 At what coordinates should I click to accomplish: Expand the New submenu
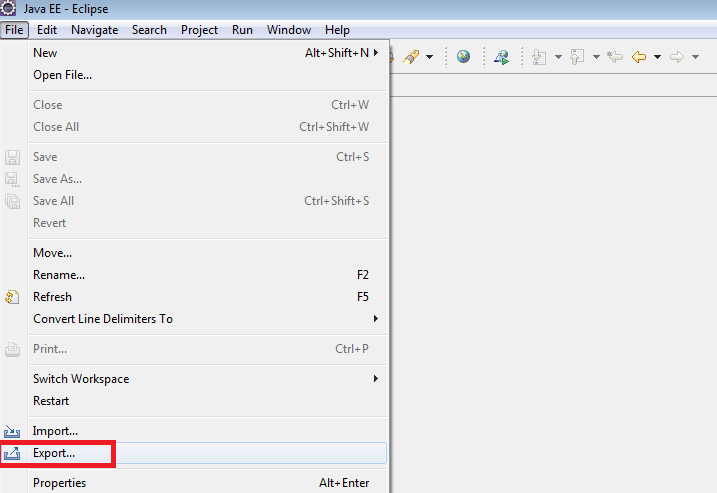(208, 53)
